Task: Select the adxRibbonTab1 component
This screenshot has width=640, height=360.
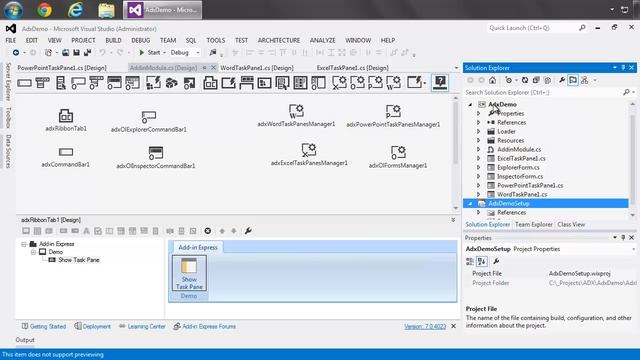Action: 66,120
